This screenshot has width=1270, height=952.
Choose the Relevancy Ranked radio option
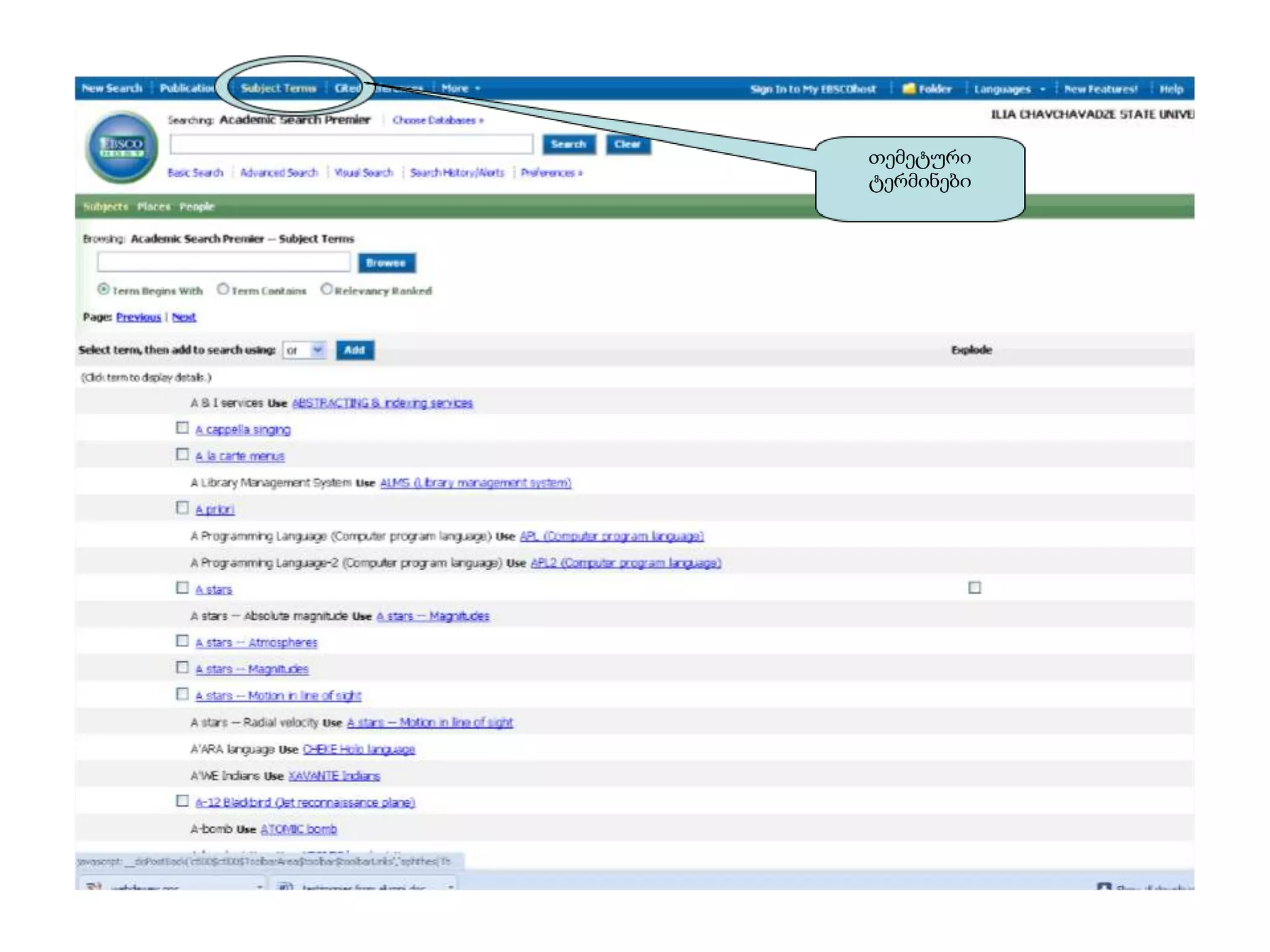point(326,289)
